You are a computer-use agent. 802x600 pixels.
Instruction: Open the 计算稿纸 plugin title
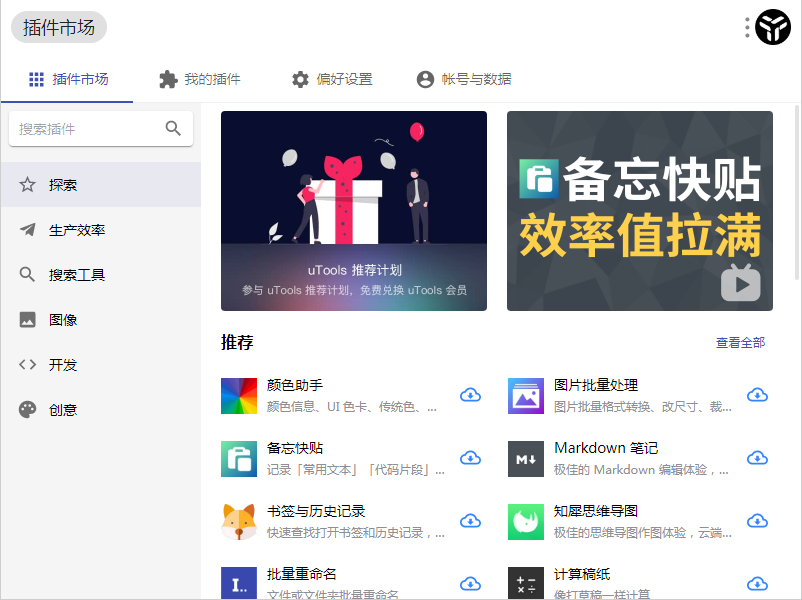pos(582,574)
